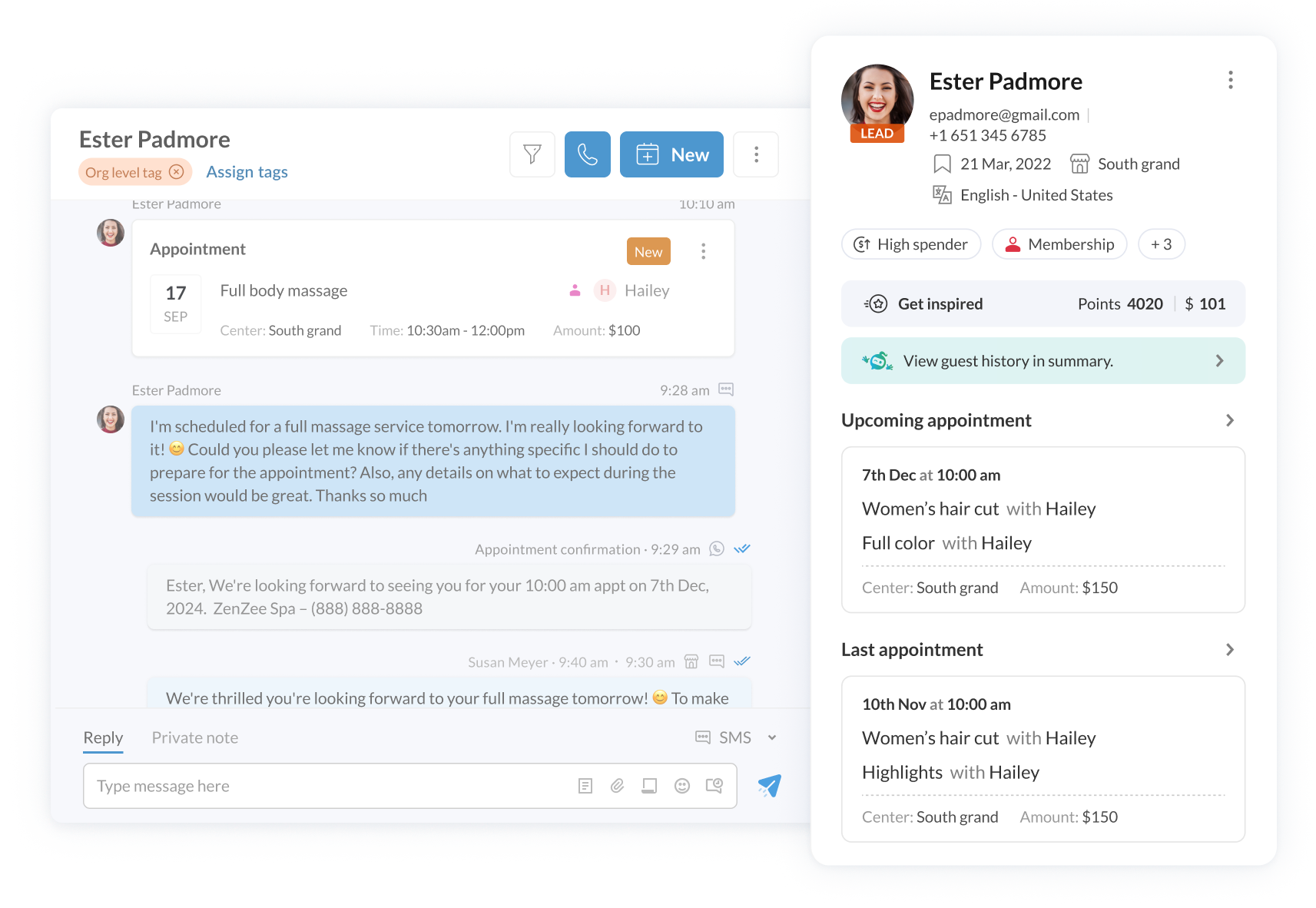Switch to the Private note tab

[195, 737]
